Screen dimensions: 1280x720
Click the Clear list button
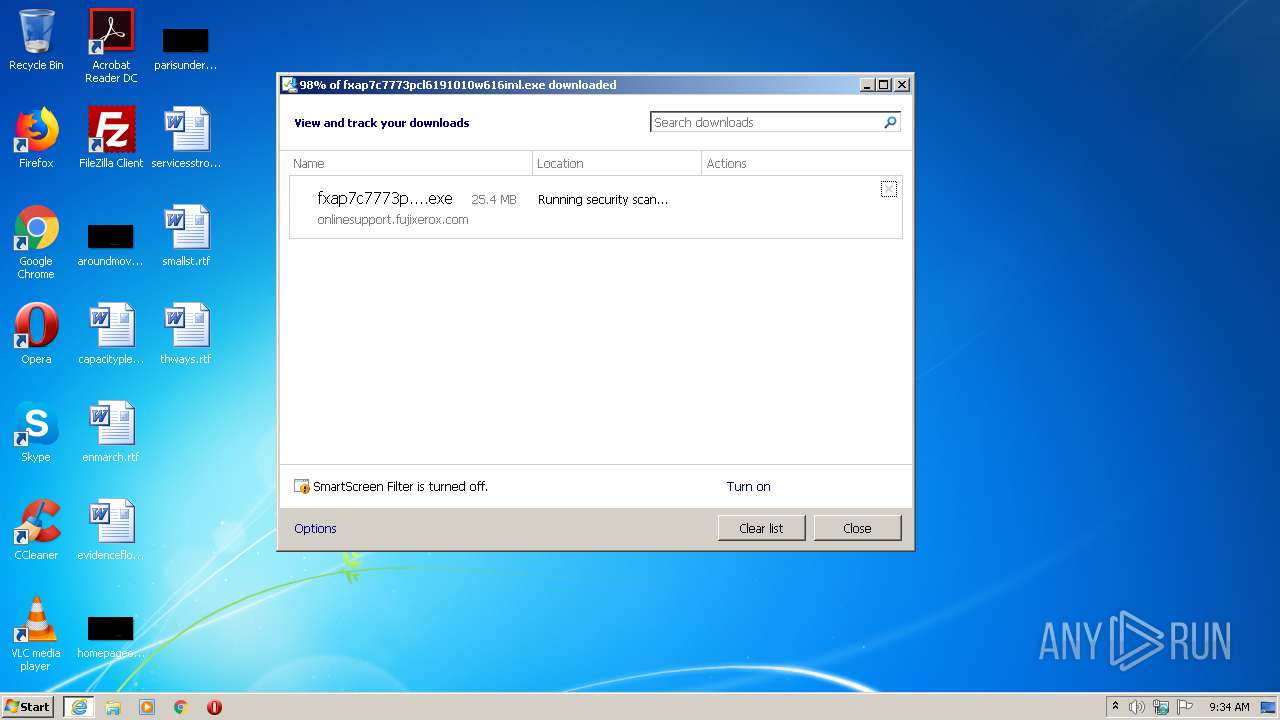click(761, 528)
